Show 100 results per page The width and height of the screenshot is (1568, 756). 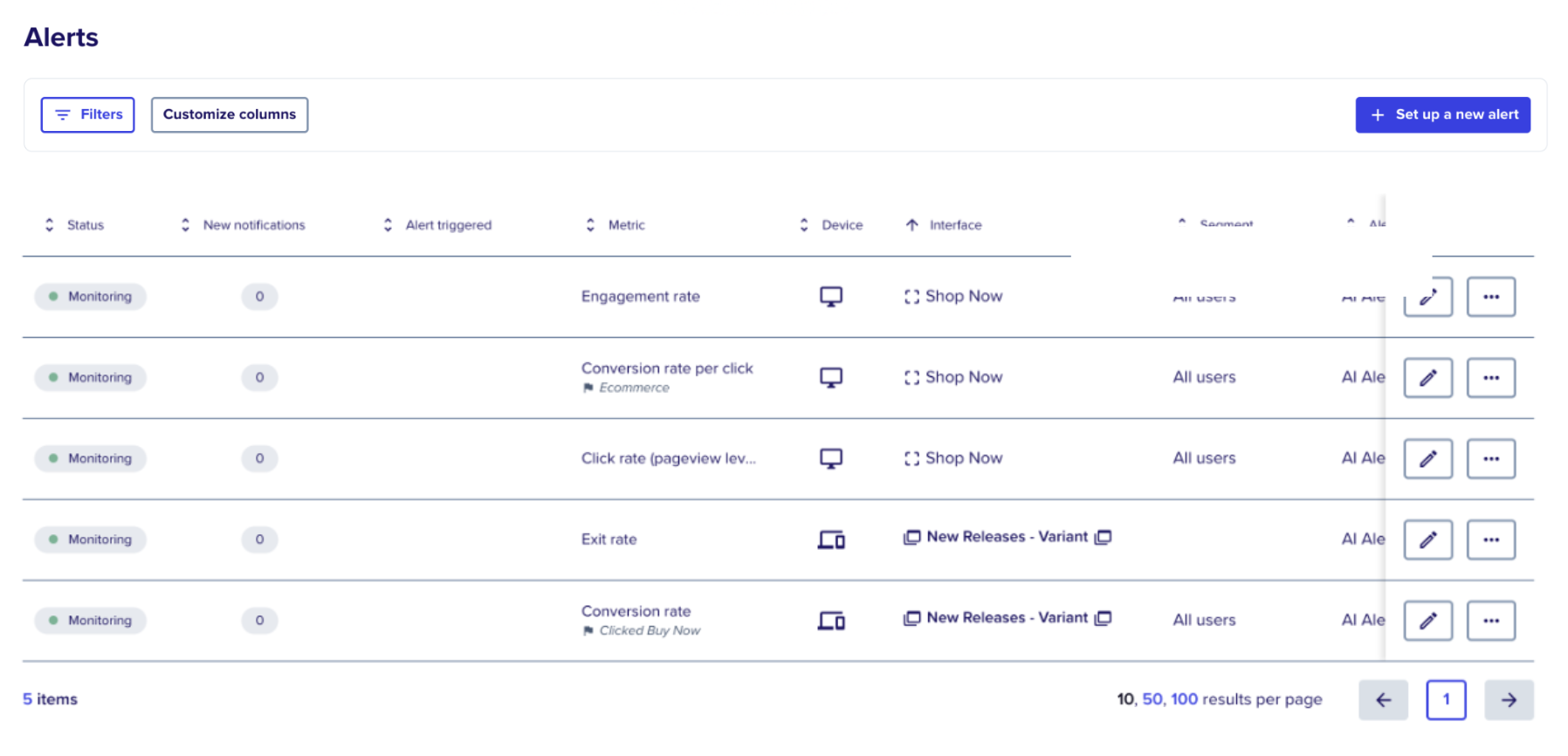(1184, 699)
